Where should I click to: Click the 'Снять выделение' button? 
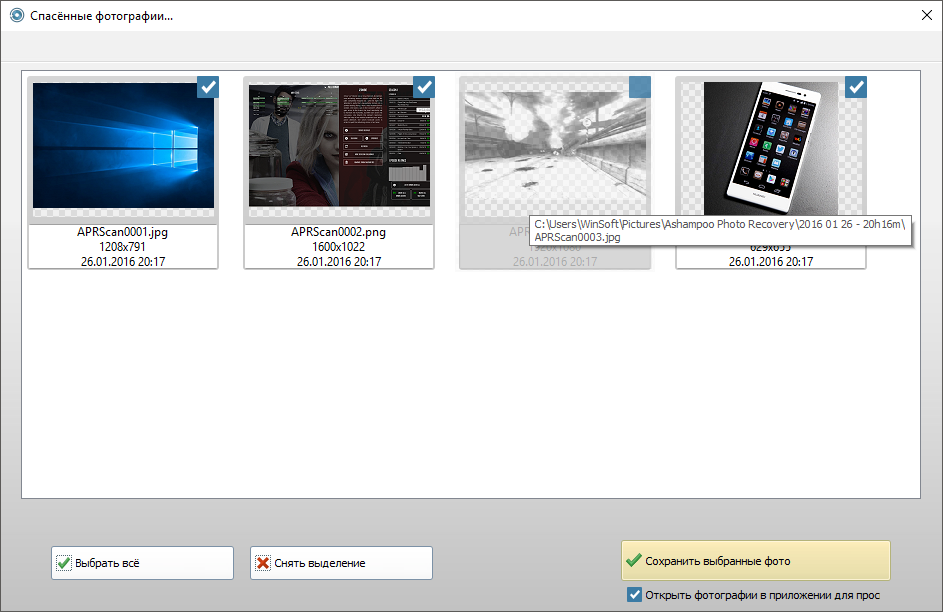(341, 563)
